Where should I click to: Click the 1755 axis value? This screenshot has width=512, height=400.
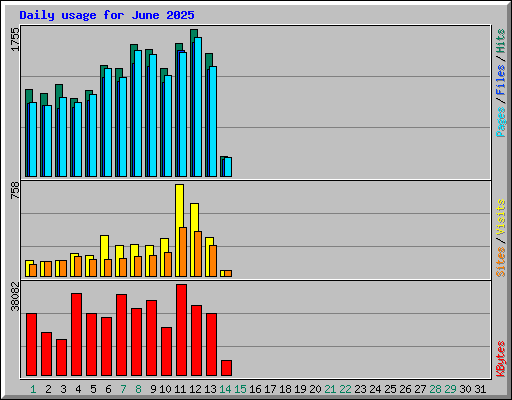pyautogui.click(x=15, y=39)
